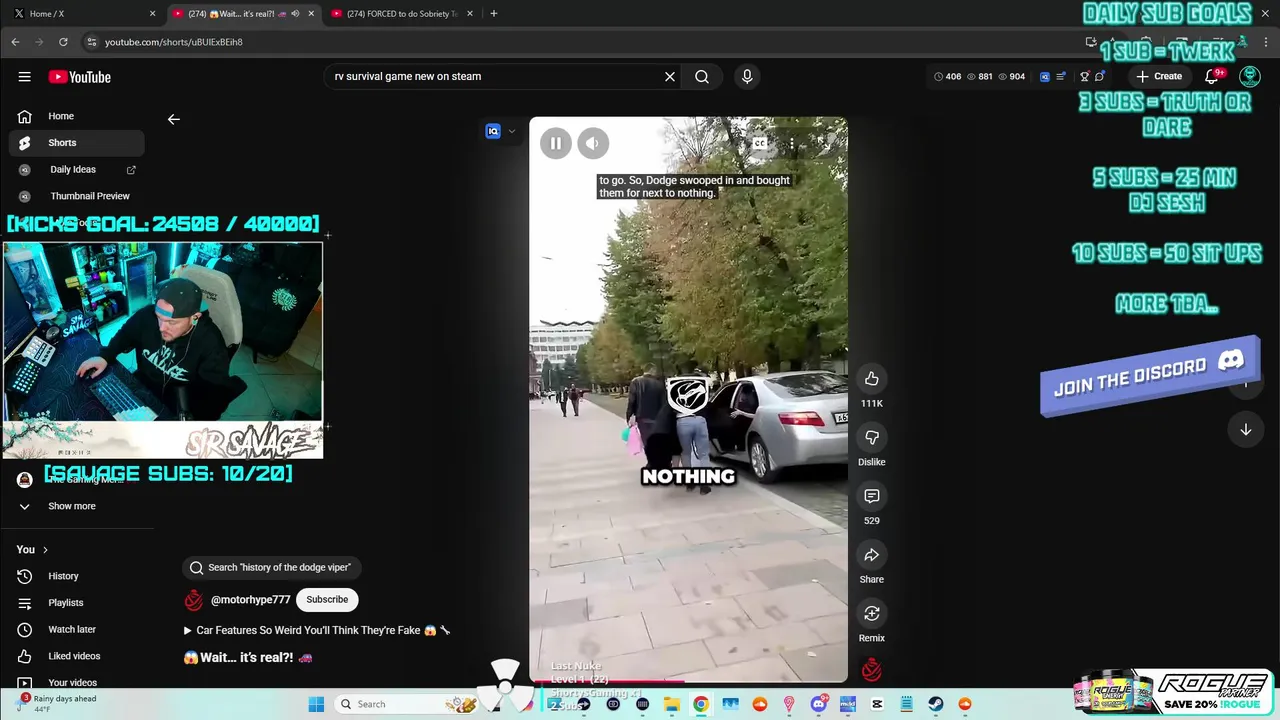The height and width of the screenshot is (720, 1280).
Task: Toggle closed captions on the Short
Action: [760, 143]
